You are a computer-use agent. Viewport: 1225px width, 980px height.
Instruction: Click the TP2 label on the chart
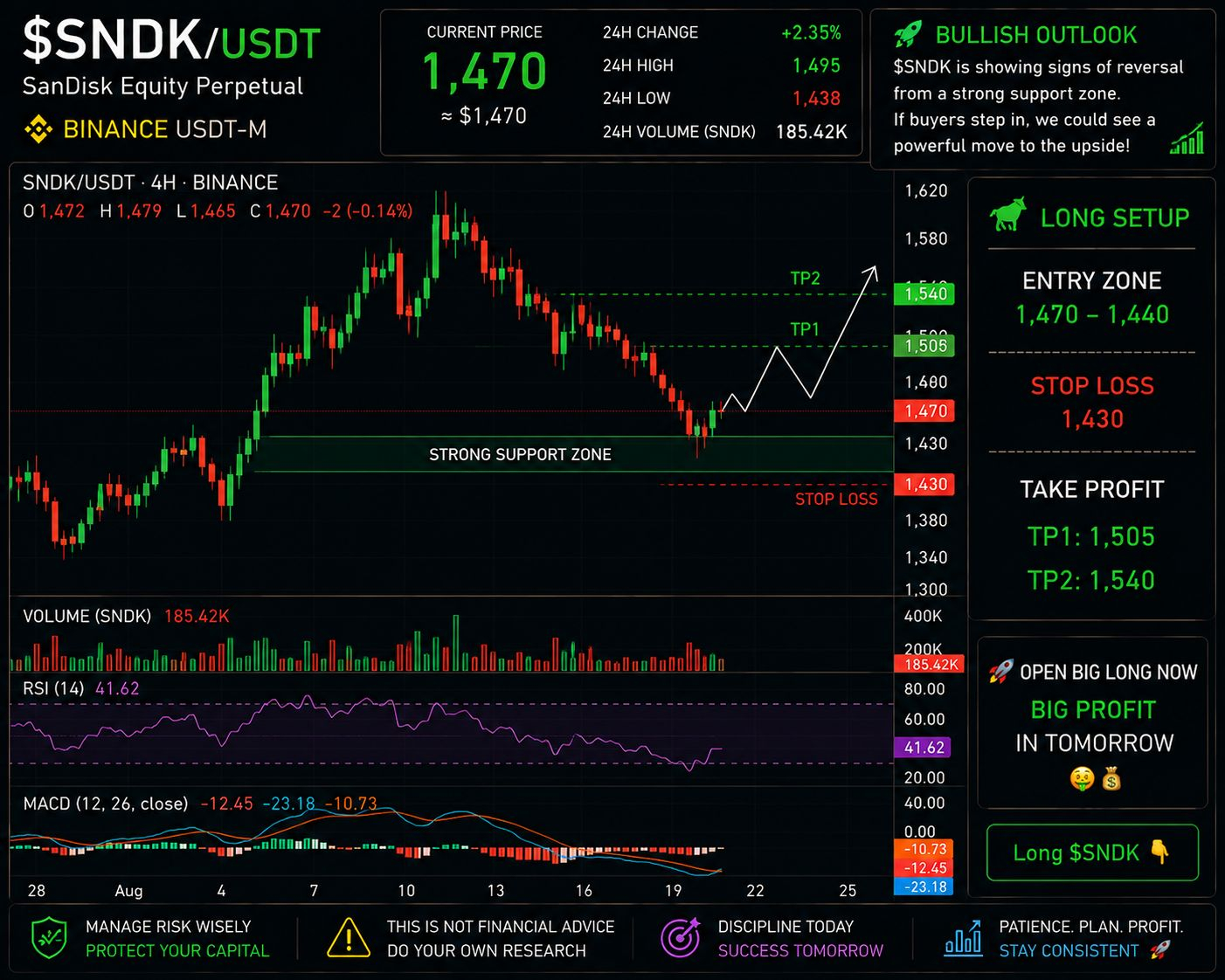click(x=805, y=279)
